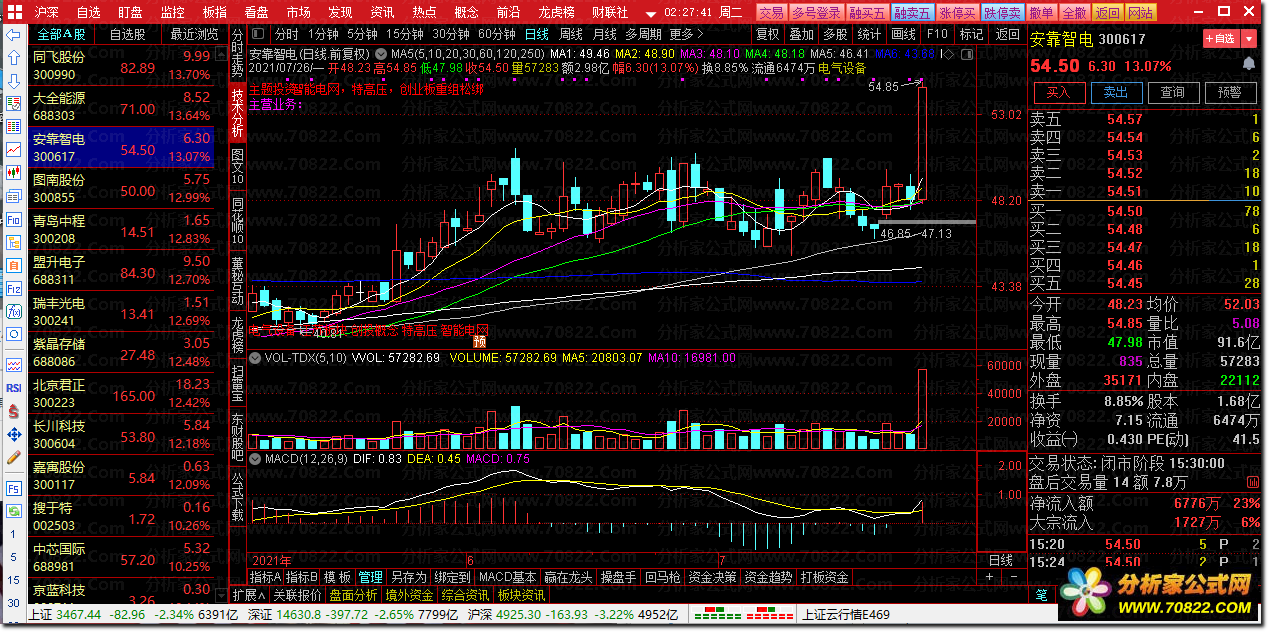Open the 财联社 menu
Screen dimensions: 1270x632
point(609,12)
